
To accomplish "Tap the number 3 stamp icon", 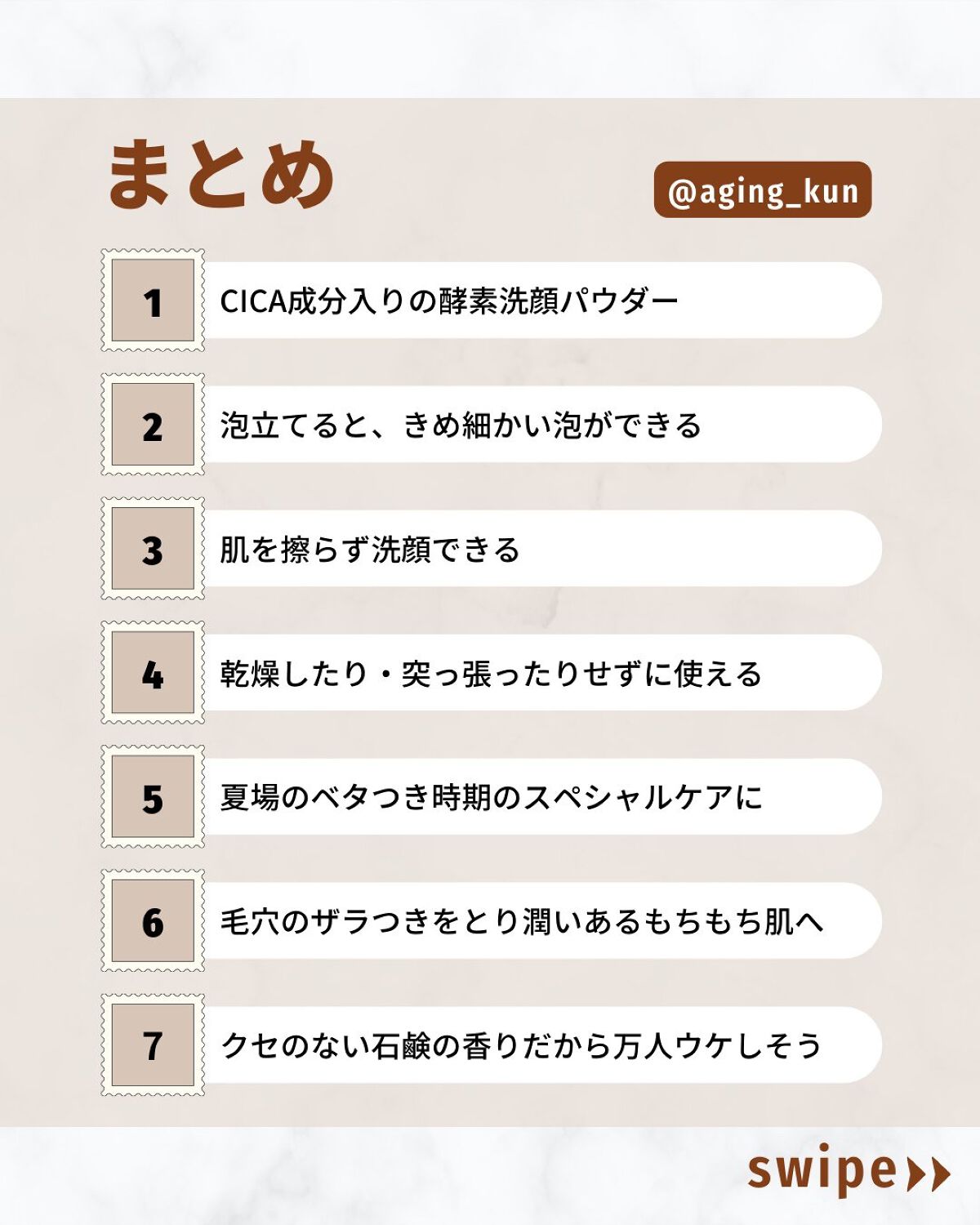I will pos(153,549).
